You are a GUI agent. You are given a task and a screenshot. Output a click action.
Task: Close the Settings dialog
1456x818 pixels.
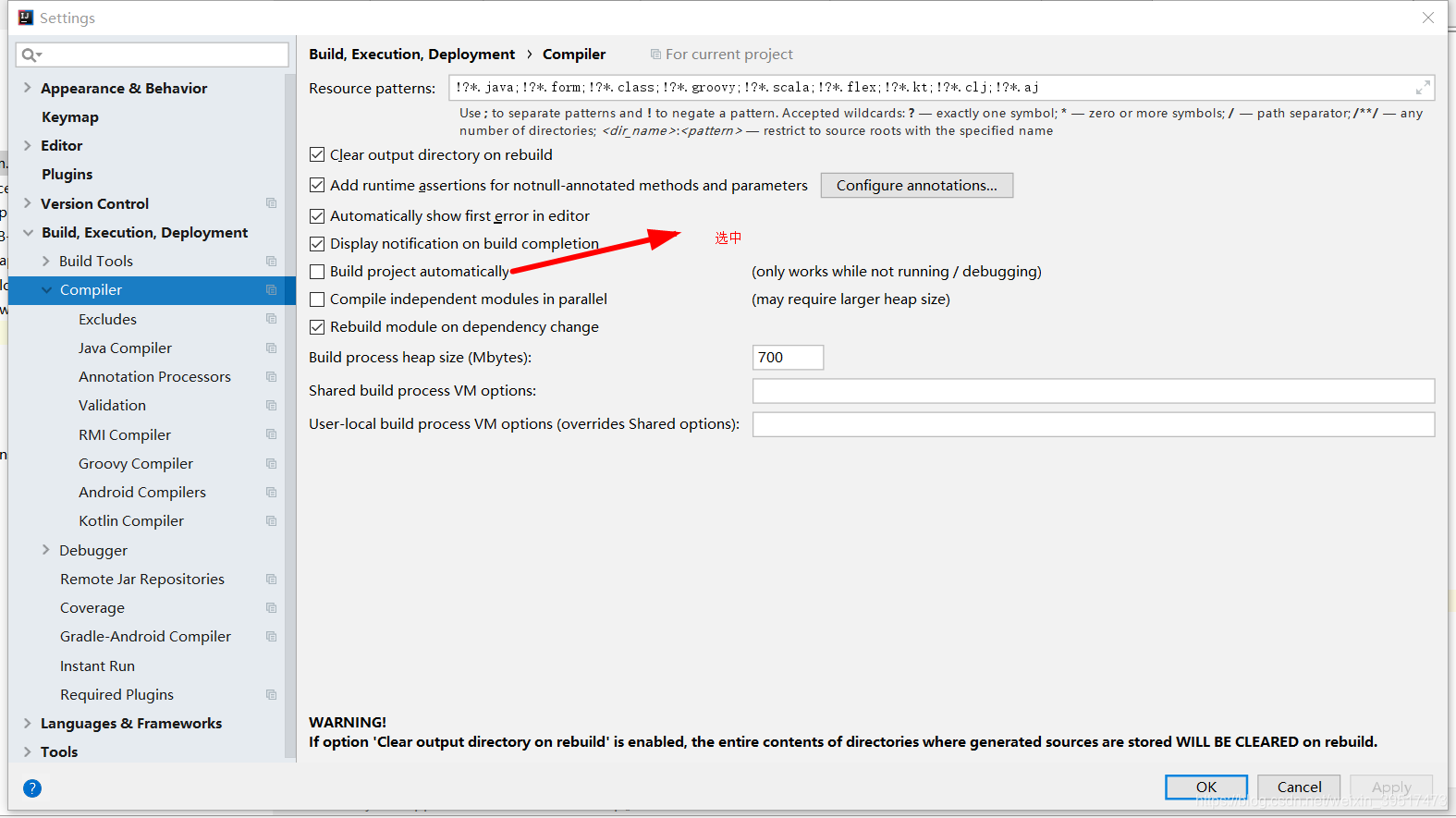tap(1428, 18)
